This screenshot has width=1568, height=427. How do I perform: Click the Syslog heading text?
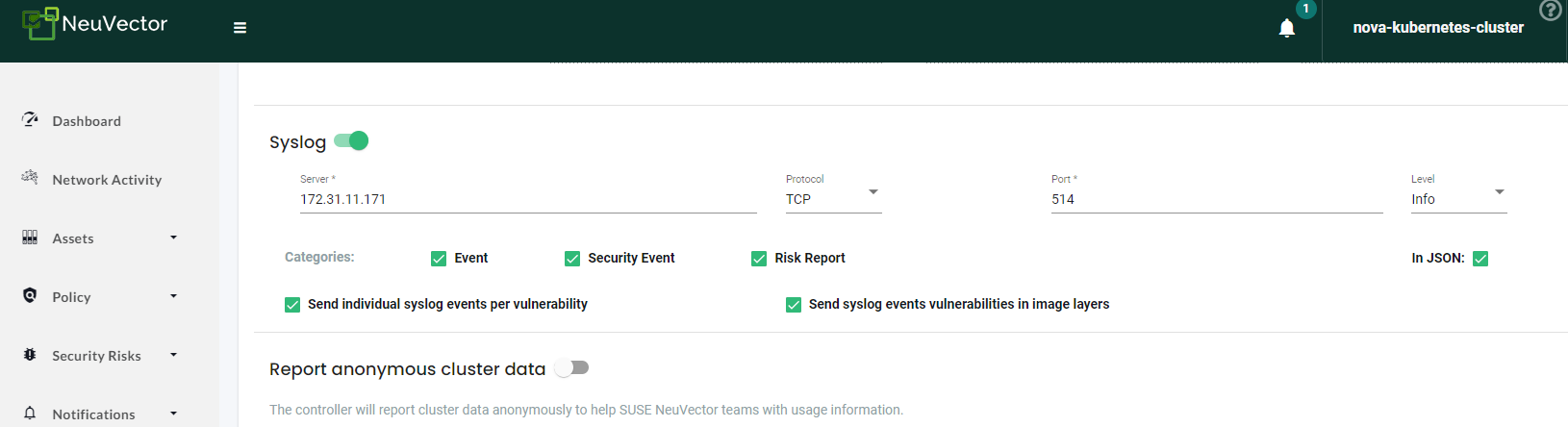point(298,142)
